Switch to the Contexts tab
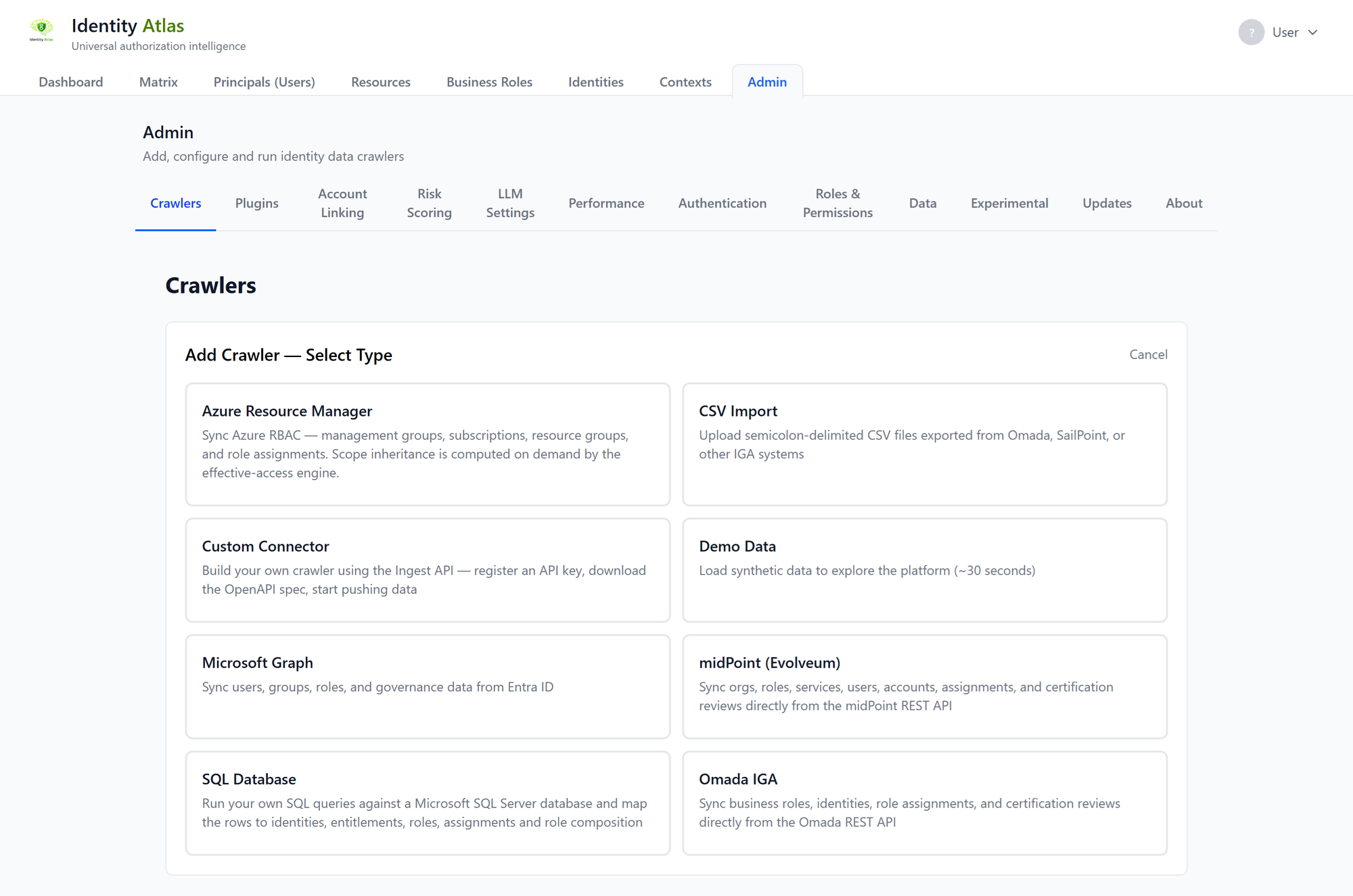Viewport: 1353px width, 896px height. click(x=685, y=82)
